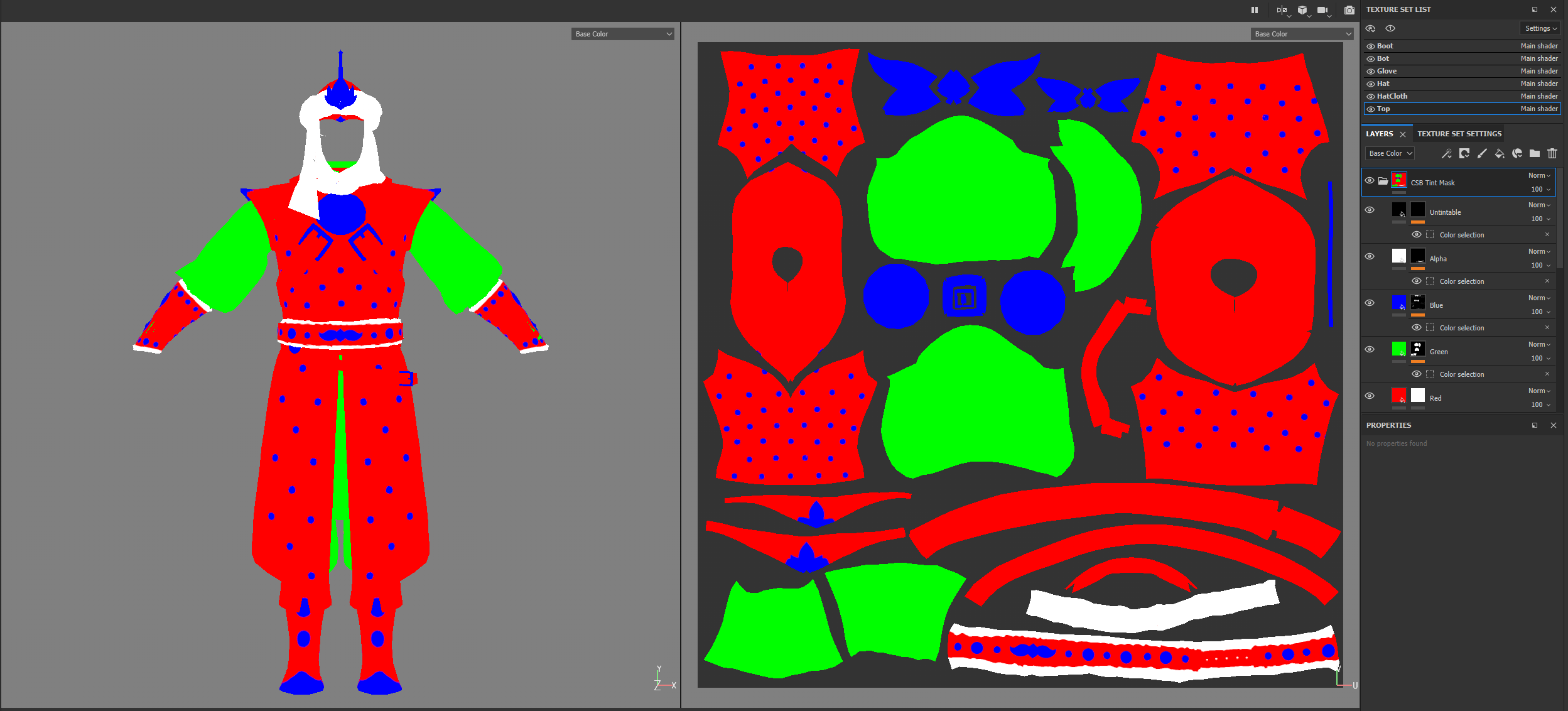Viewport: 1568px width, 711px height.
Task: Add a paint layer with brush icon
Action: pyautogui.click(x=1482, y=153)
